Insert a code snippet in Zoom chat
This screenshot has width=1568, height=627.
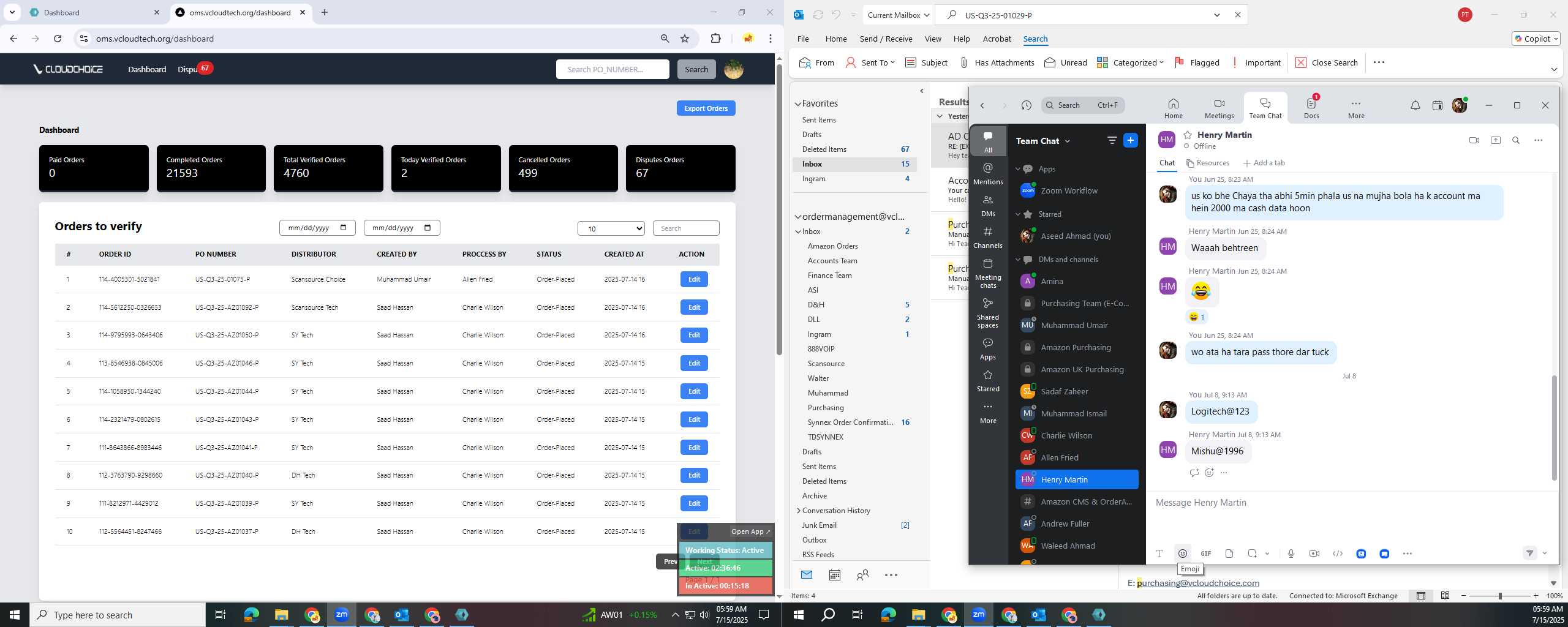point(1338,554)
